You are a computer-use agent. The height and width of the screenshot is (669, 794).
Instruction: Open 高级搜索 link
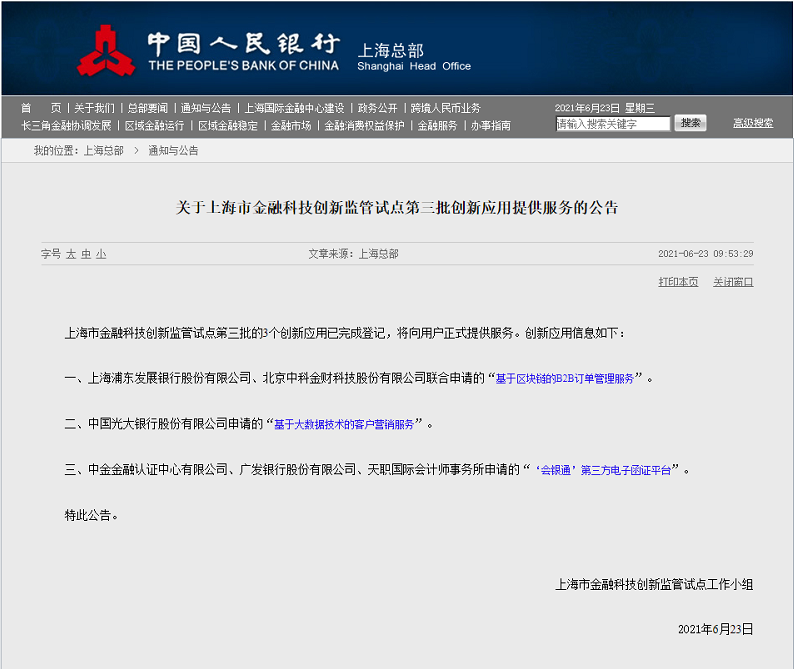pos(753,123)
